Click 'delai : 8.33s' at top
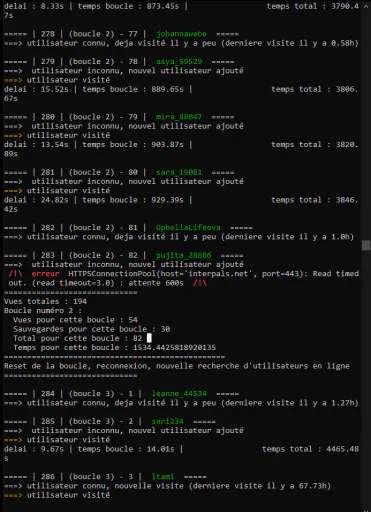Screen dimensions: 371x512 pos(34,6)
